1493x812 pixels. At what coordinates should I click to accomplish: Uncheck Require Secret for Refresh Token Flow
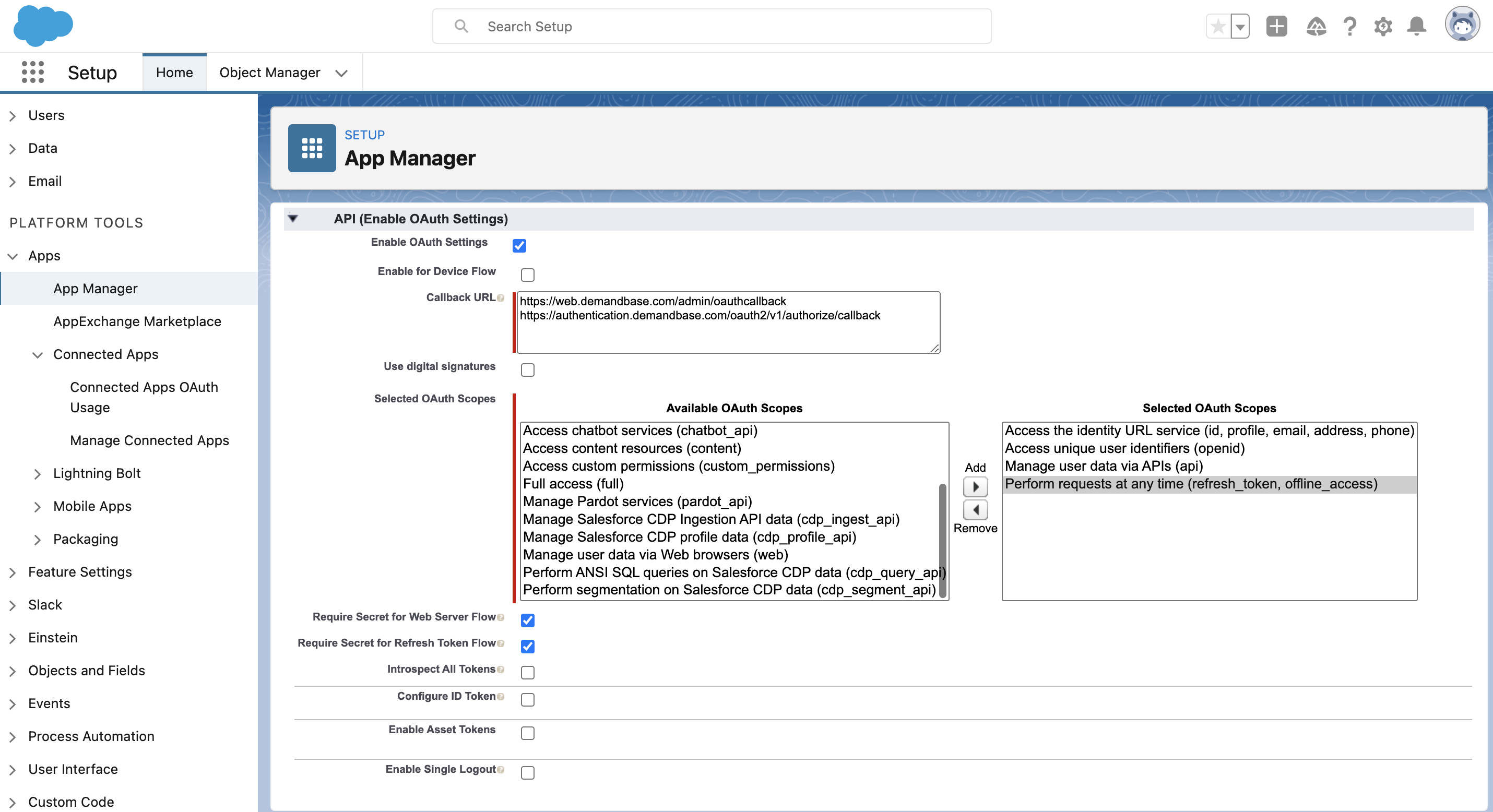(527, 646)
